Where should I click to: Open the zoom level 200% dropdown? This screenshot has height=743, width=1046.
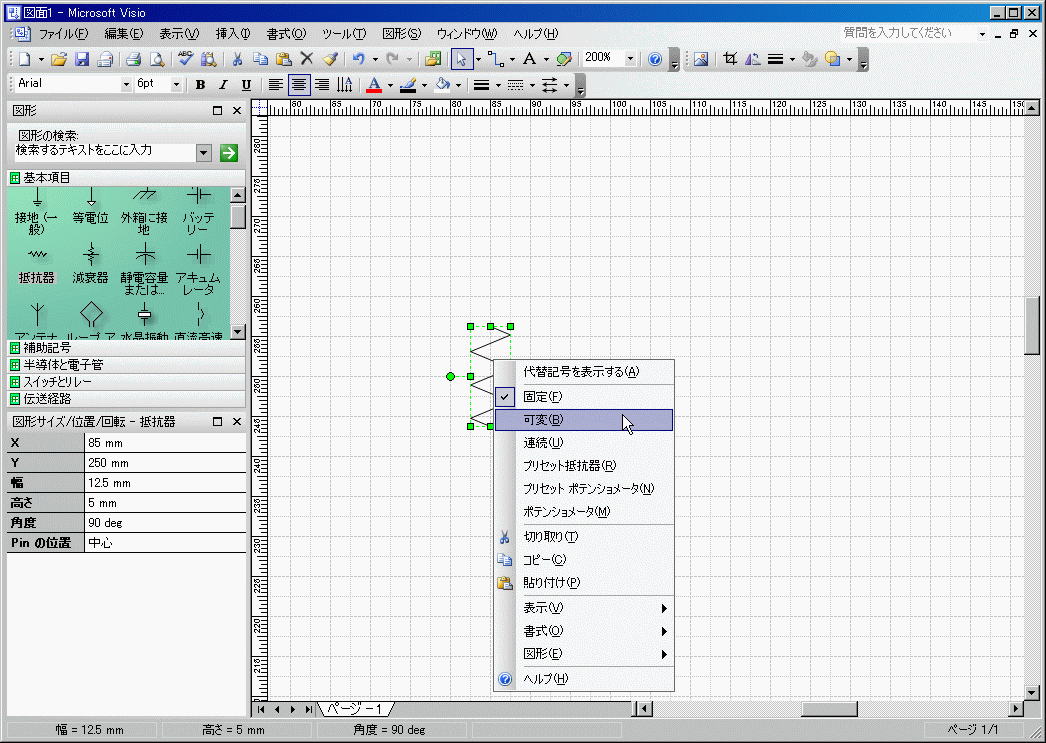tap(630, 59)
